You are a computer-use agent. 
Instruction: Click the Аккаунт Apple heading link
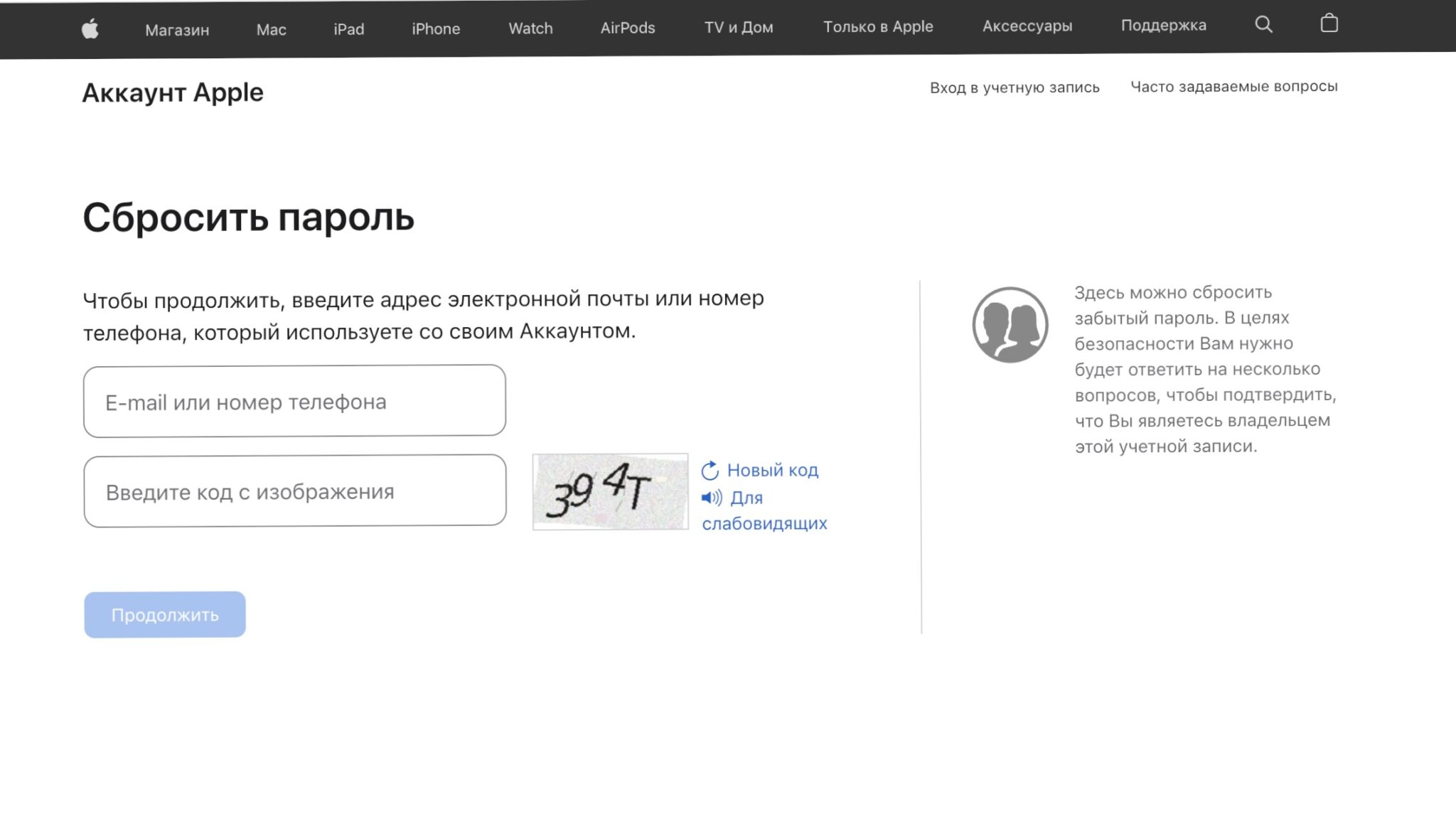173,92
